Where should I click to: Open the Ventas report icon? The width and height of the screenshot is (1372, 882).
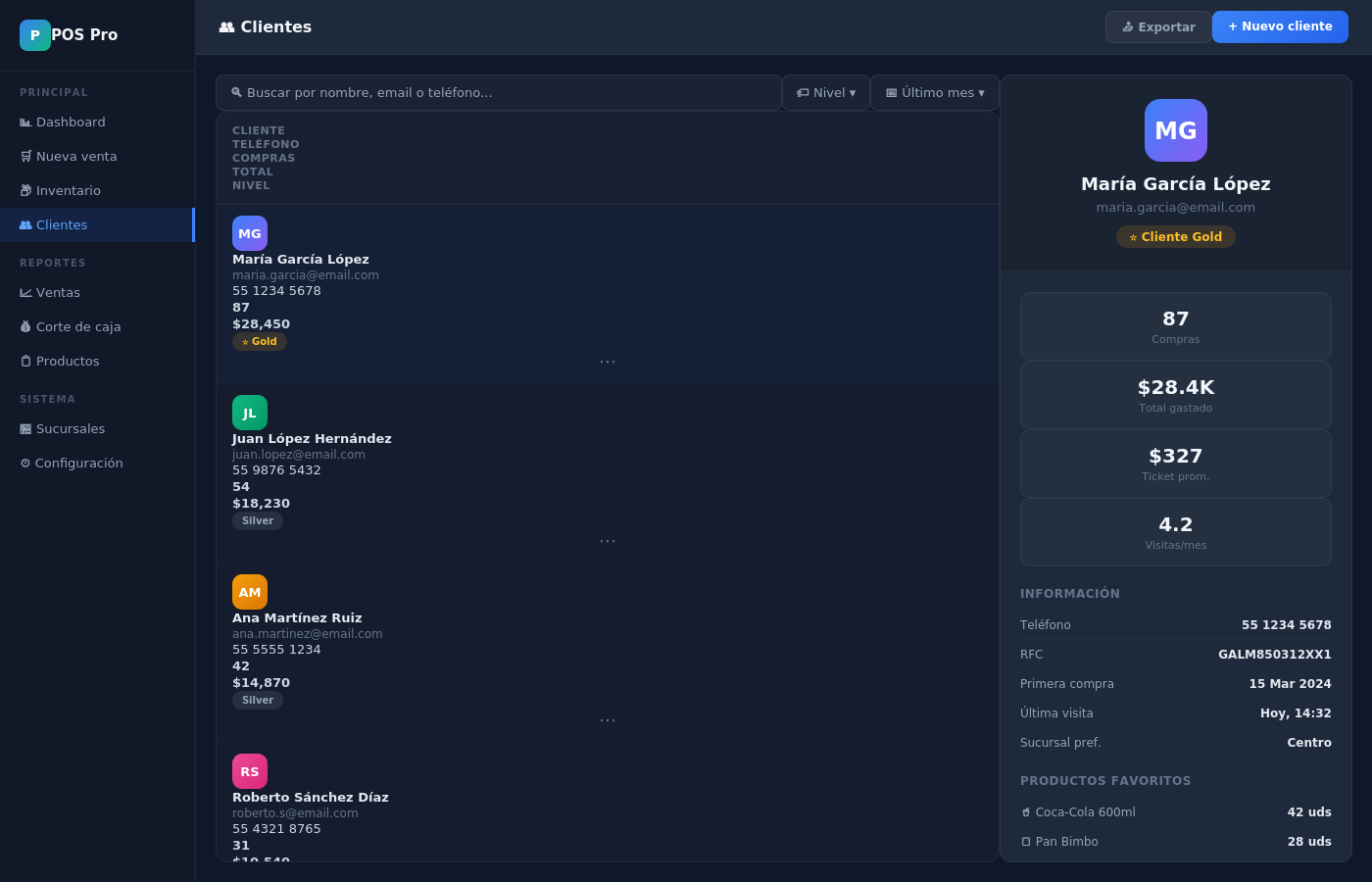24,292
